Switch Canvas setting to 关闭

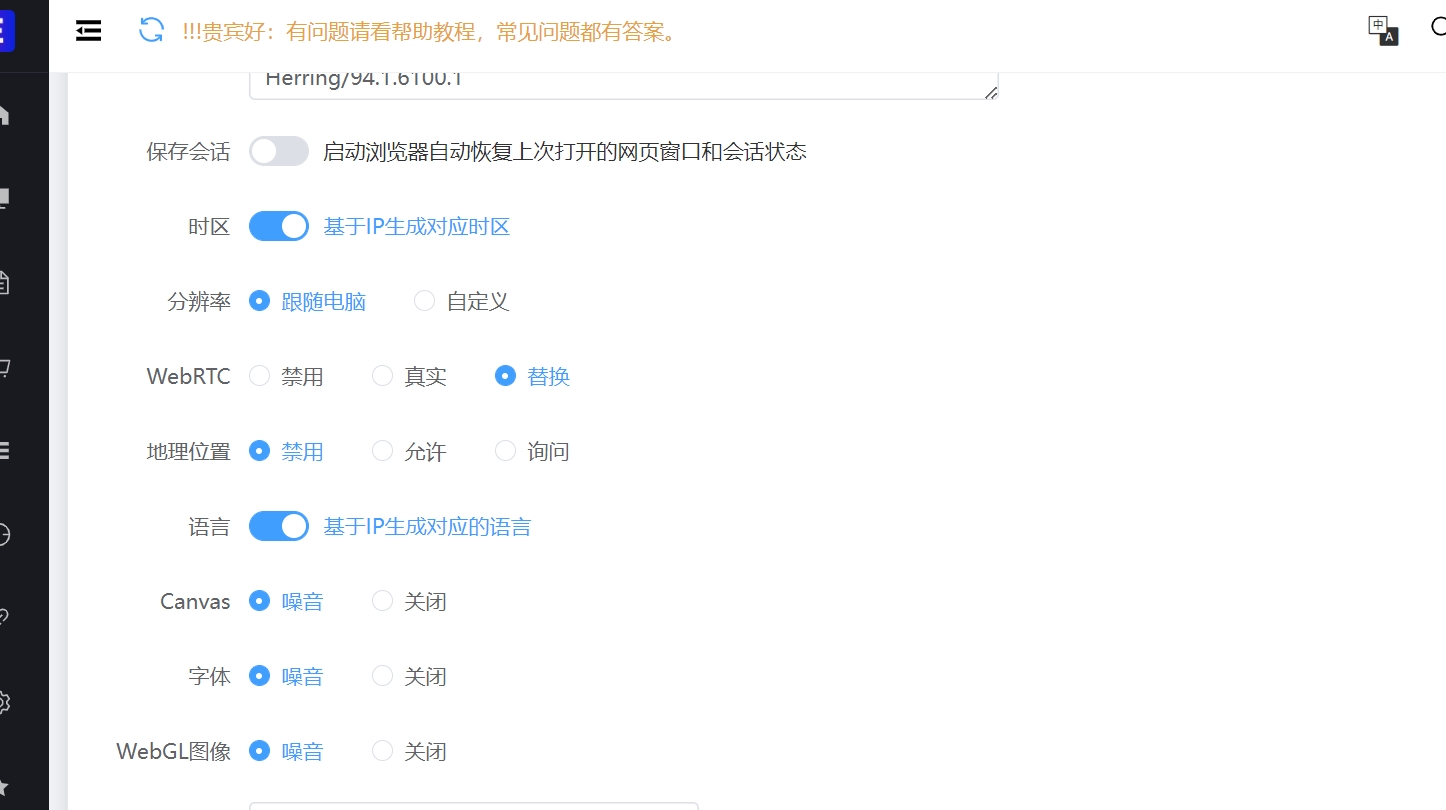tap(381, 600)
